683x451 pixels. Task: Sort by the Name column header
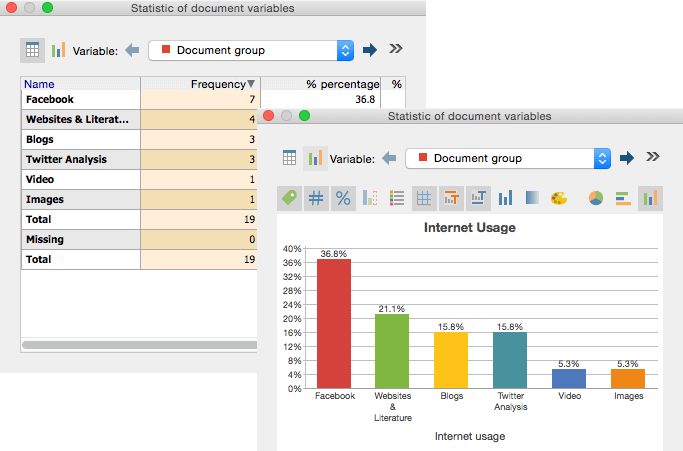[81, 84]
